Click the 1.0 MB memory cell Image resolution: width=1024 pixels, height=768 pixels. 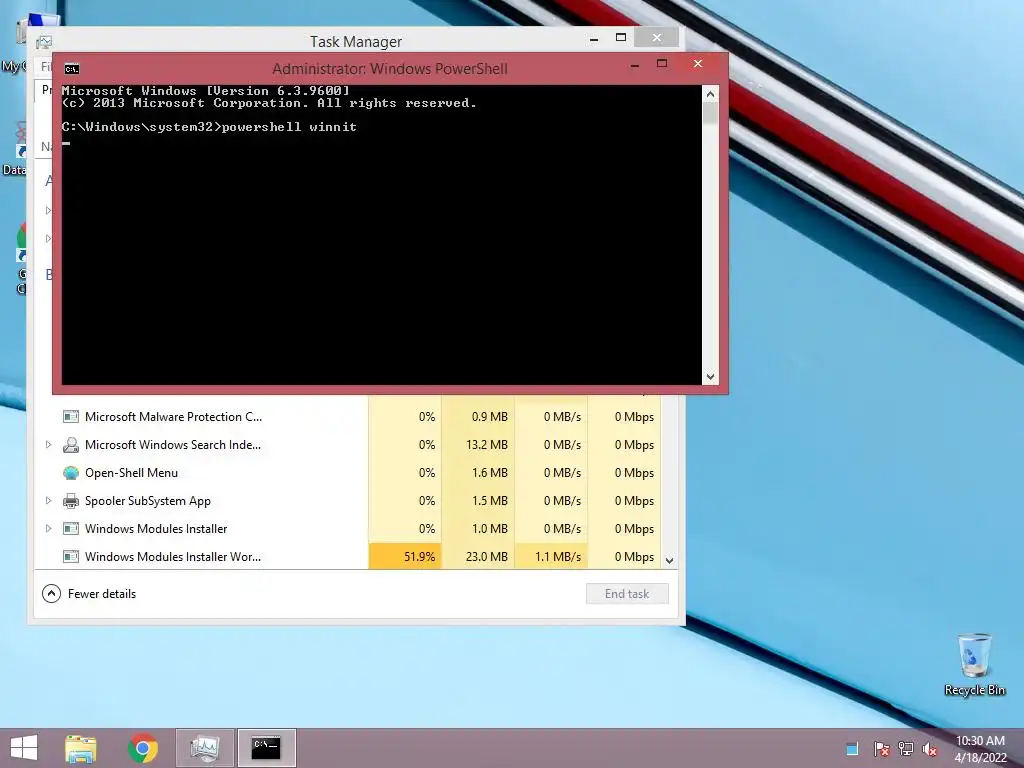coord(478,529)
